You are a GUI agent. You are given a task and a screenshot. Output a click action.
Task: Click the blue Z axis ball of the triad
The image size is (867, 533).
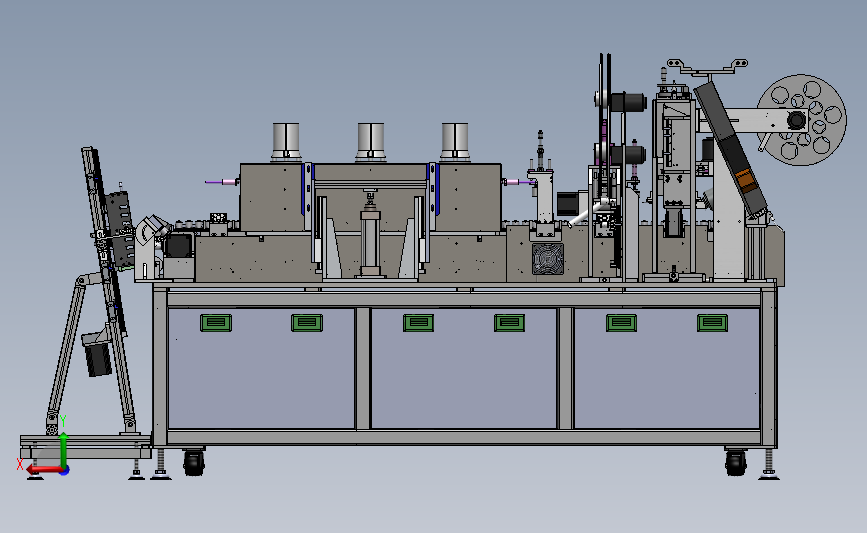pos(65,471)
